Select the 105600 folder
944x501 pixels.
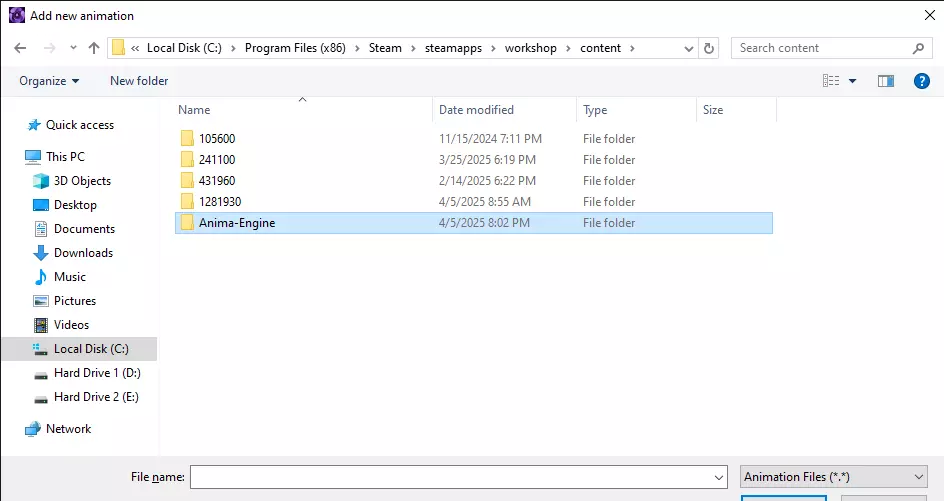click(474, 138)
